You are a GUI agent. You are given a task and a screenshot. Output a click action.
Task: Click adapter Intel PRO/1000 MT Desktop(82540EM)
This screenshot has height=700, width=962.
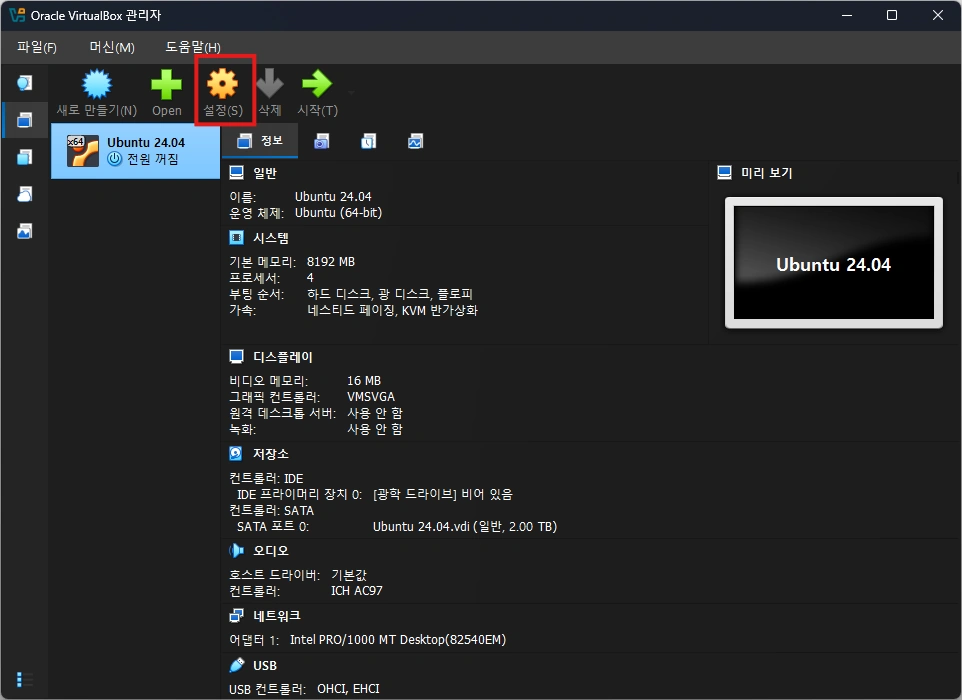tap(398, 640)
